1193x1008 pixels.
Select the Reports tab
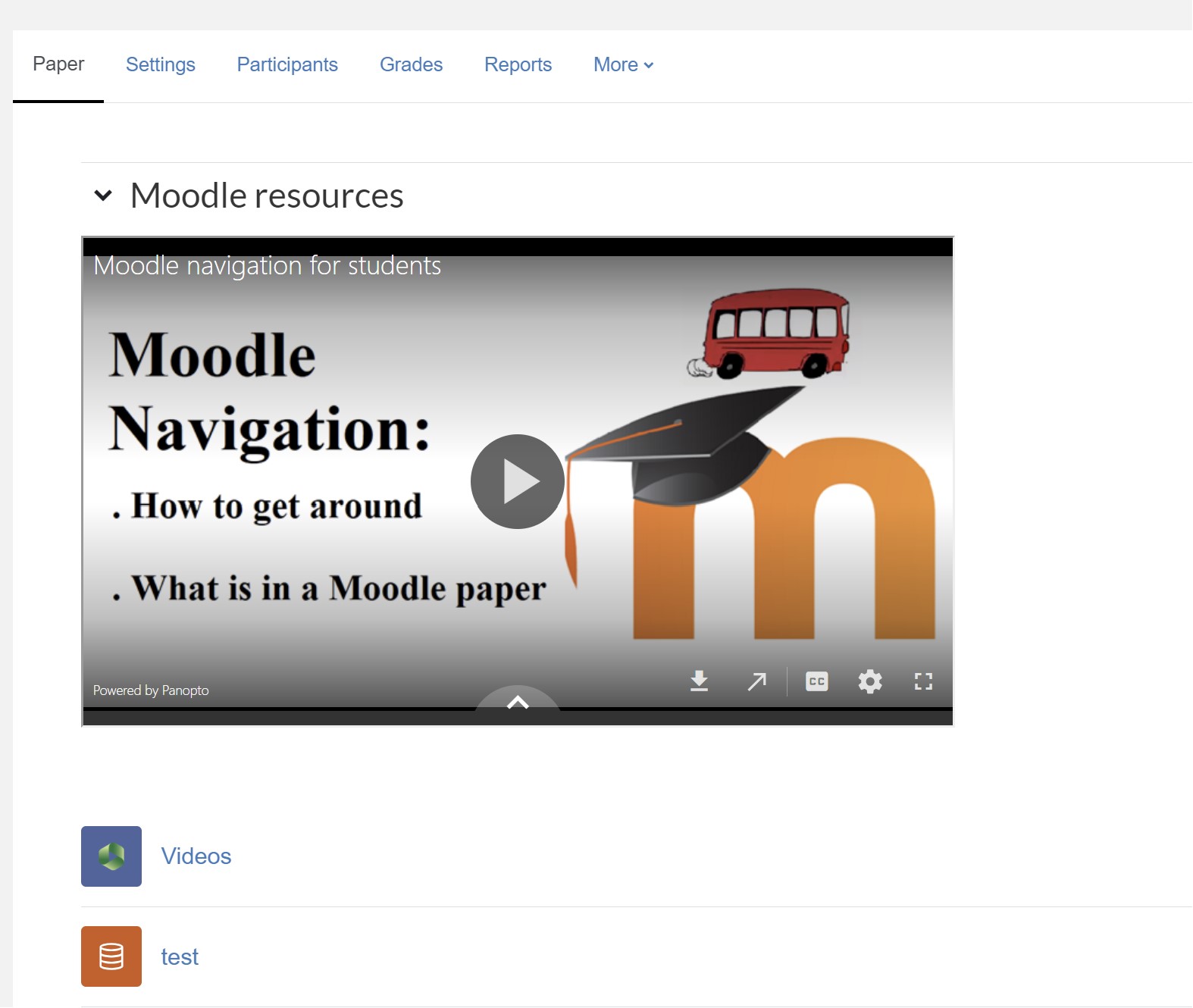pyautogui.click(x=518, y=65)
